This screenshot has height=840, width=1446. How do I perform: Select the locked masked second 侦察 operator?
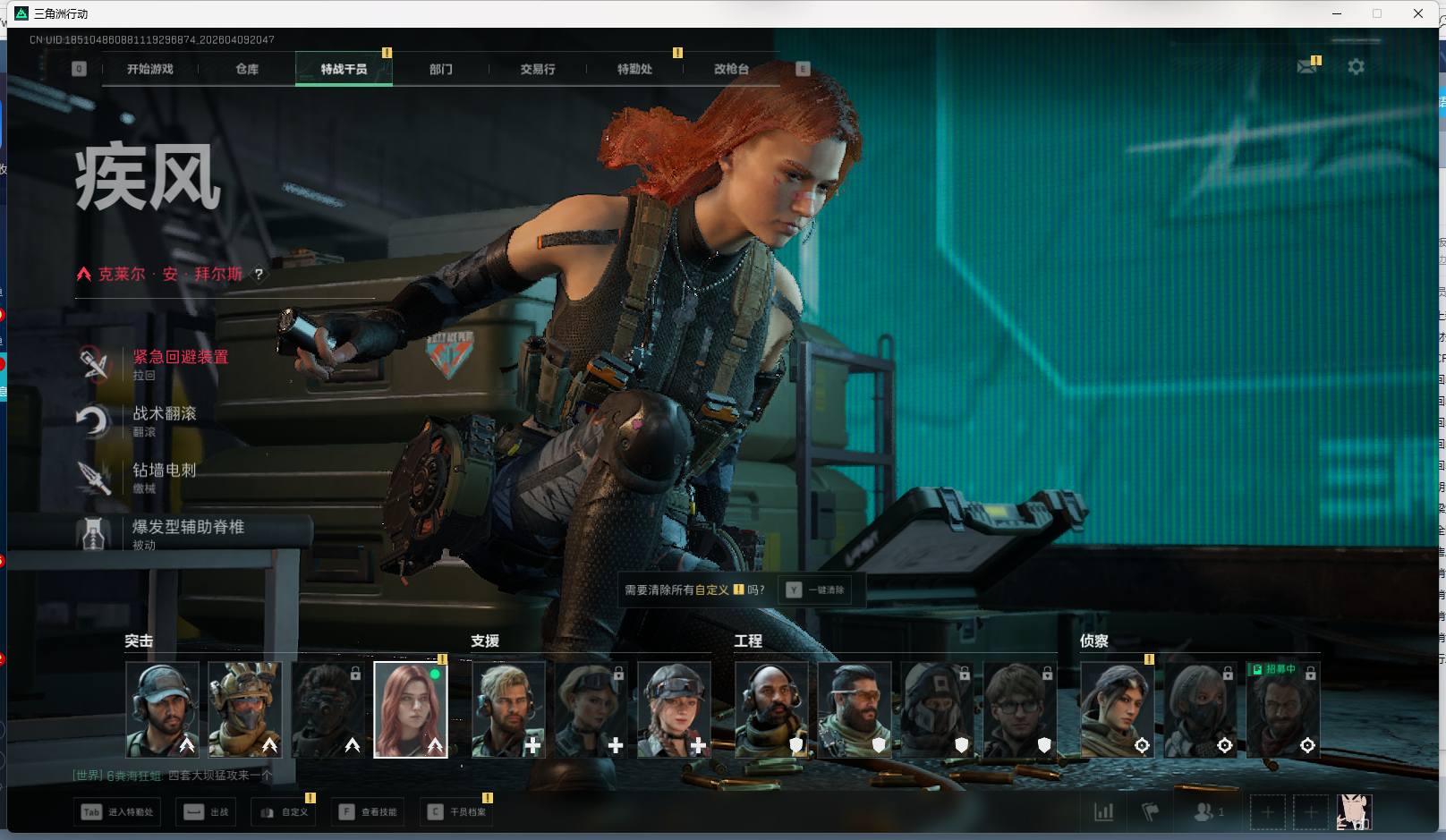[x=1200, y=710]
